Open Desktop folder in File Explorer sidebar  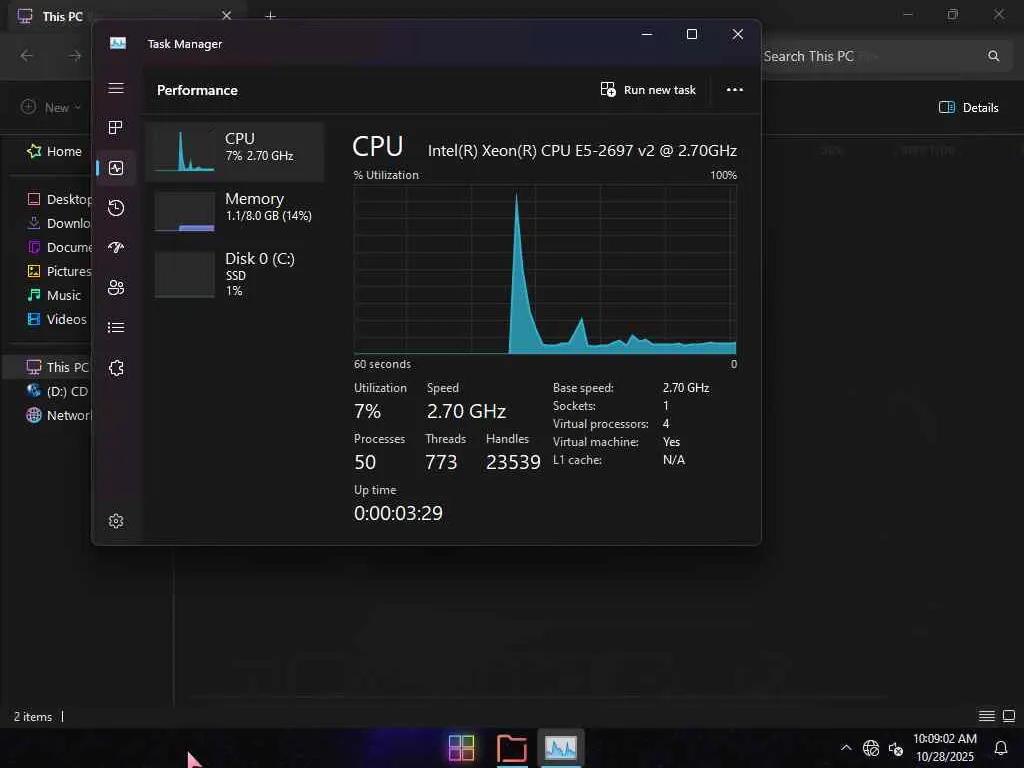(59, 199)
